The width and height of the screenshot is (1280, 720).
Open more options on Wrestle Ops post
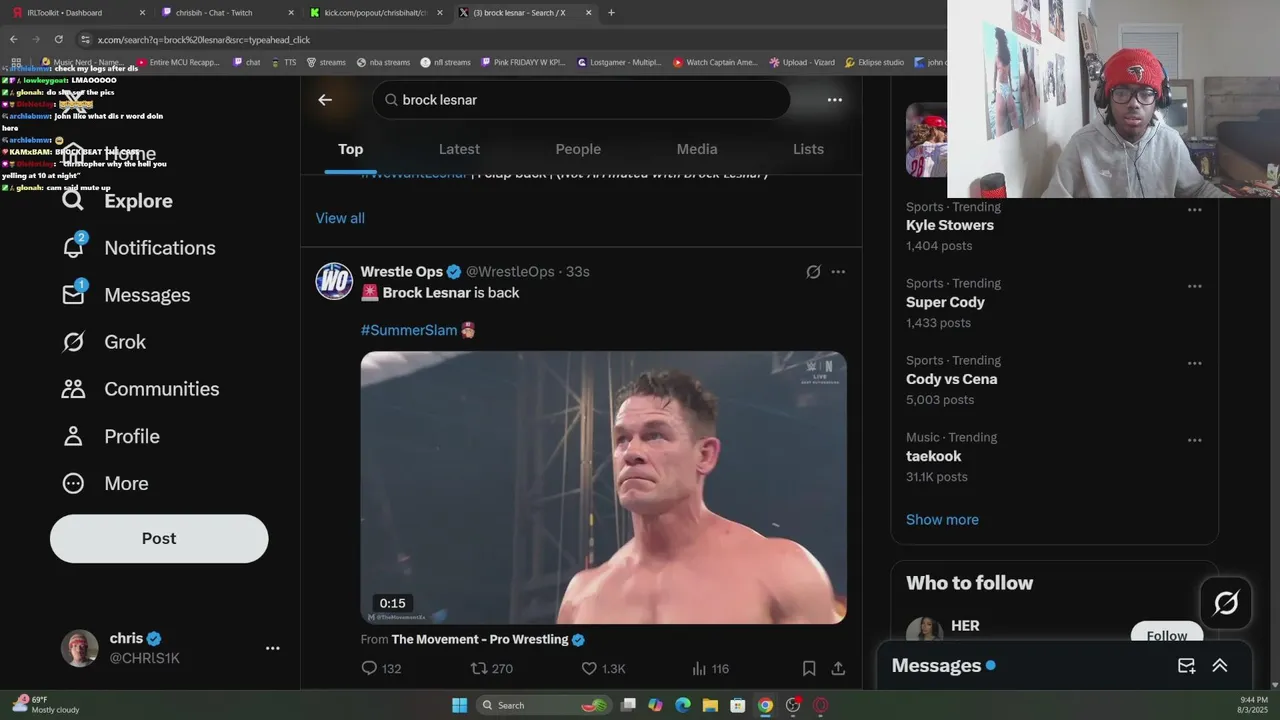click(838, 272)
